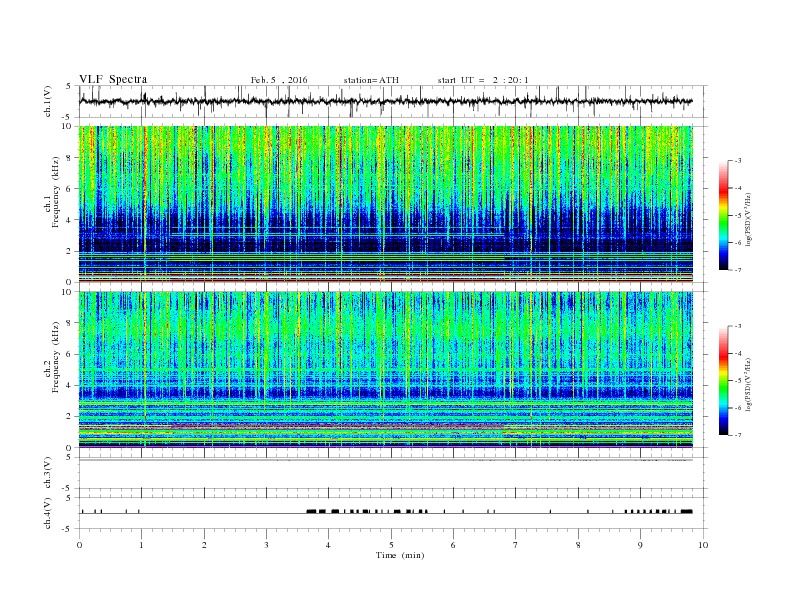Click the "2" tick on the time axis
Viewport: 792px width, 612px height.
coord(204,545)
